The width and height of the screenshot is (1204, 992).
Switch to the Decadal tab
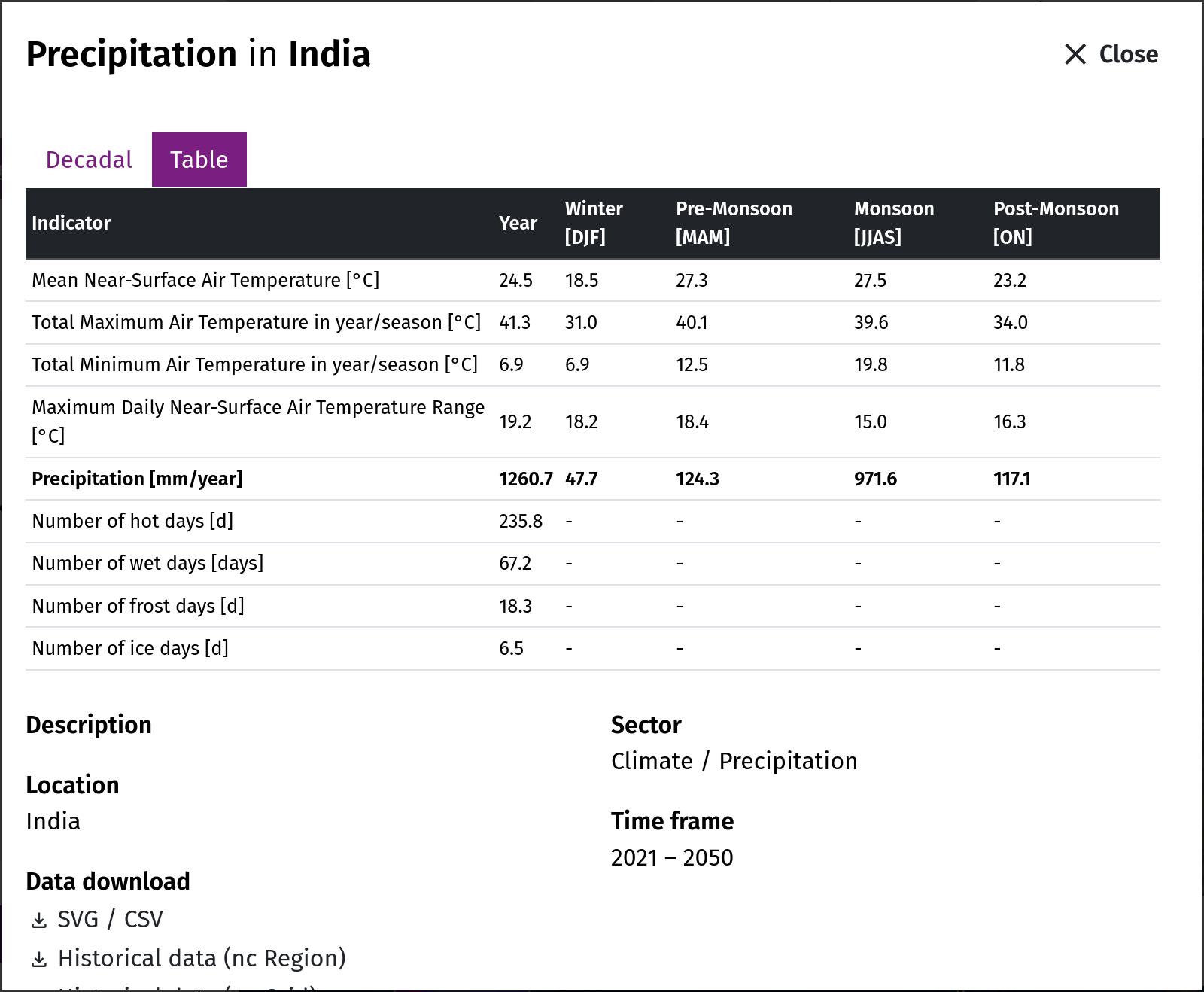pyautogui.click(x=89, y=160)
